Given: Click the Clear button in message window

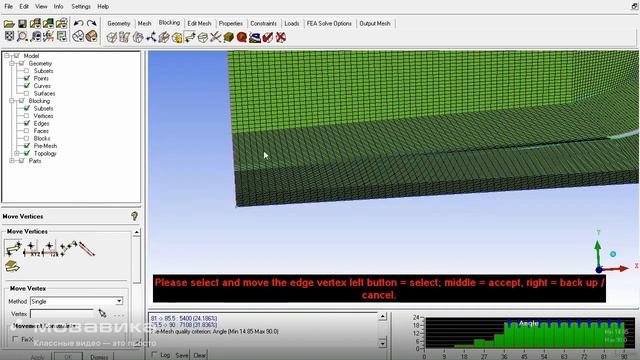Looking at the screenshot, I should pyautogui.click(x=200, y=355).
